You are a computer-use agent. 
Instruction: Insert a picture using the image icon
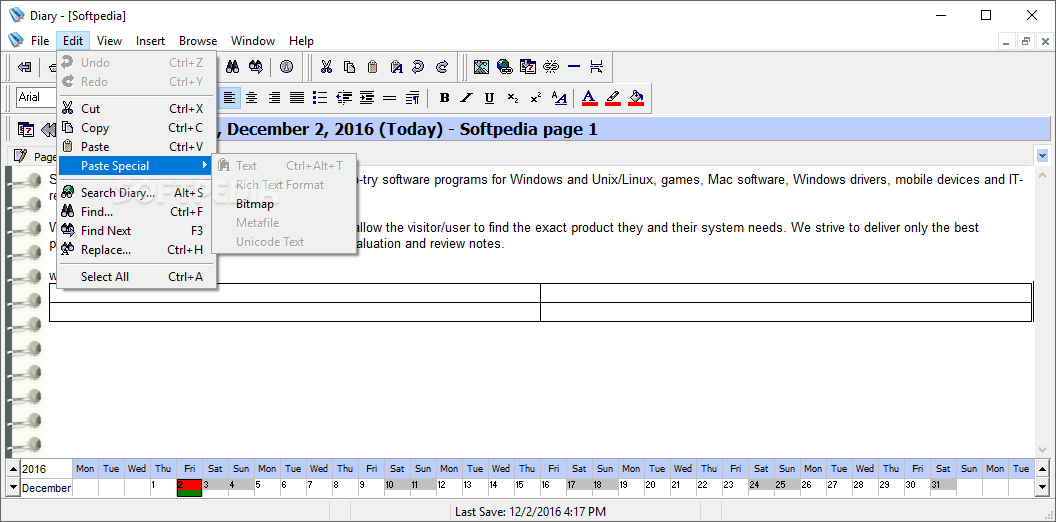click(x=481, y=67)
